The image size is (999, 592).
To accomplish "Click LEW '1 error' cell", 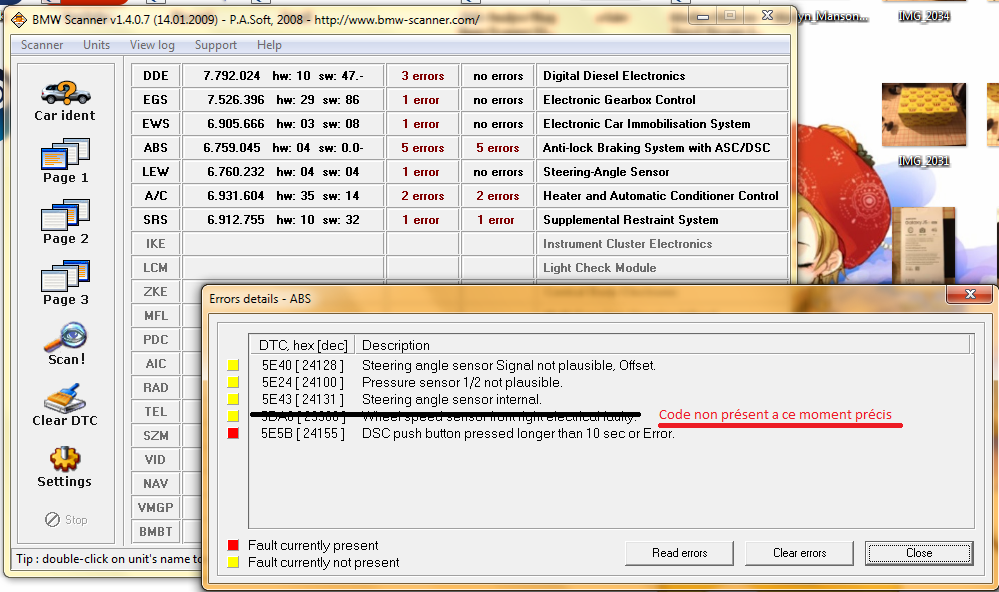I will coord(422,172).
